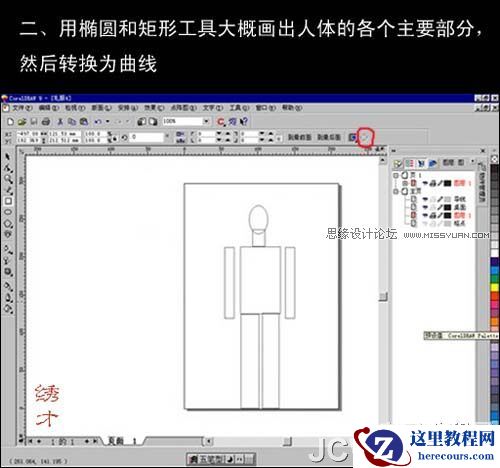Open 效果 (Effects) menu

tap(154, 108)
